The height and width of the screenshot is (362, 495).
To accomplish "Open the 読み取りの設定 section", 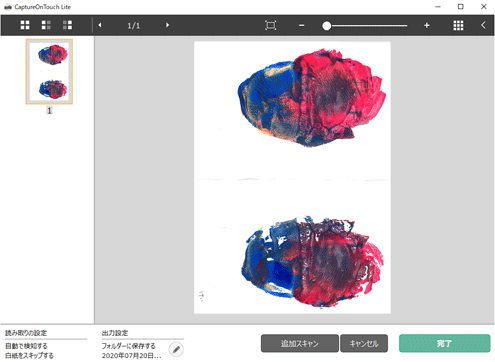I will [x=26, y=333].
